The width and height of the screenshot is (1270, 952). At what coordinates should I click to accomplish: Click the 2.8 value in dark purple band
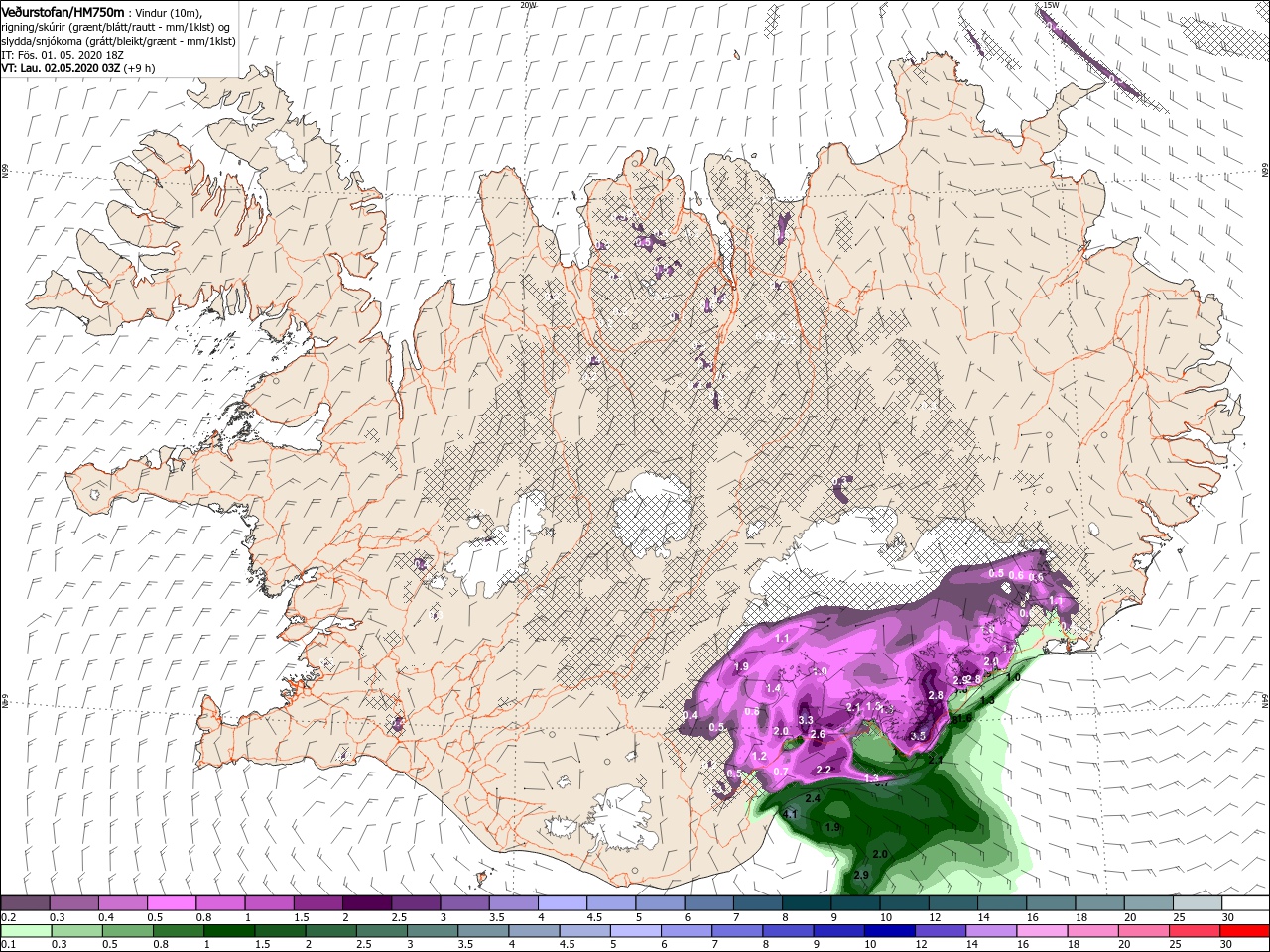point(935,696)
